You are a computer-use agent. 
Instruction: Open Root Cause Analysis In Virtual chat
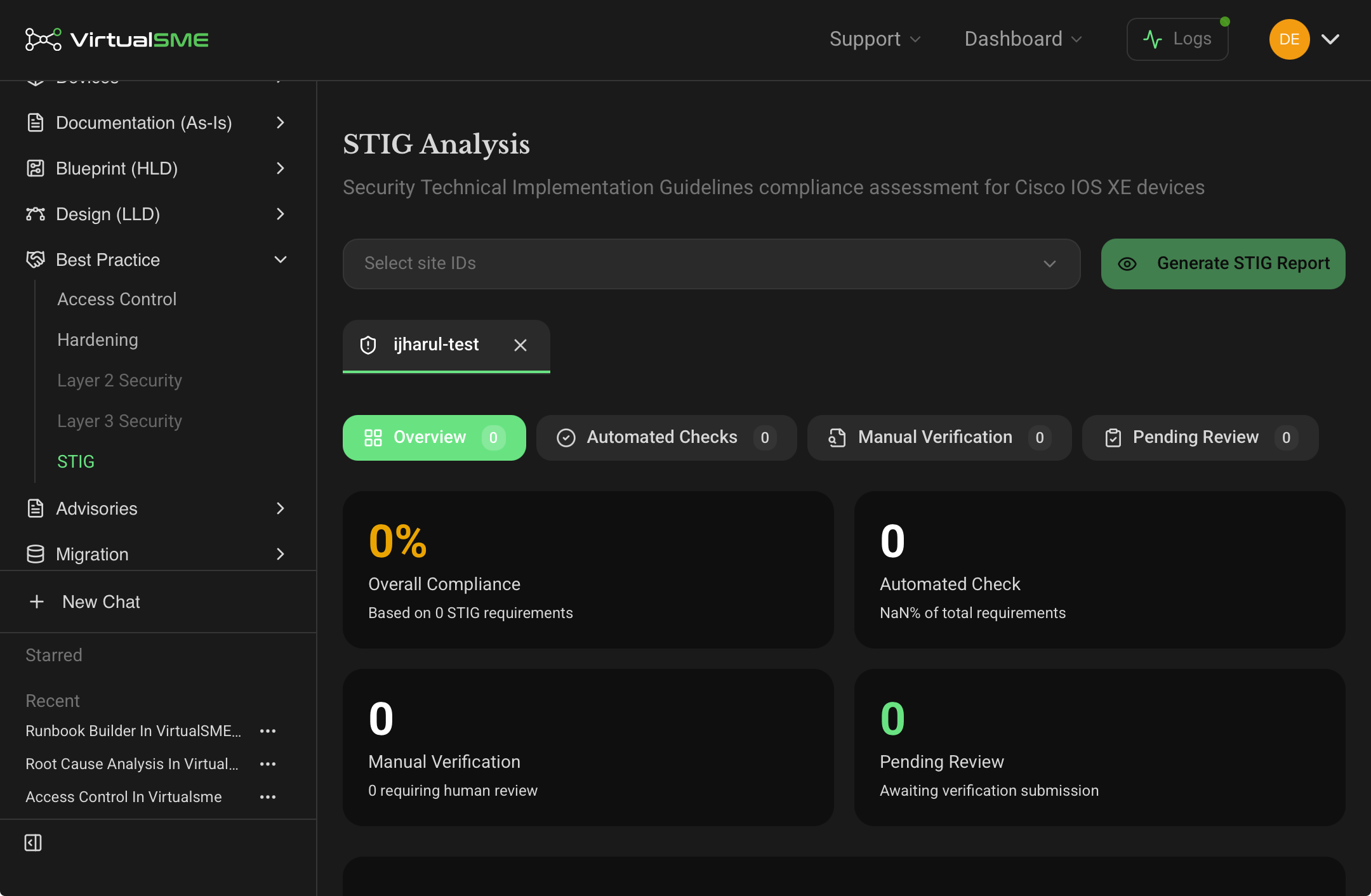pyautogui.click(x=132, y=764)
